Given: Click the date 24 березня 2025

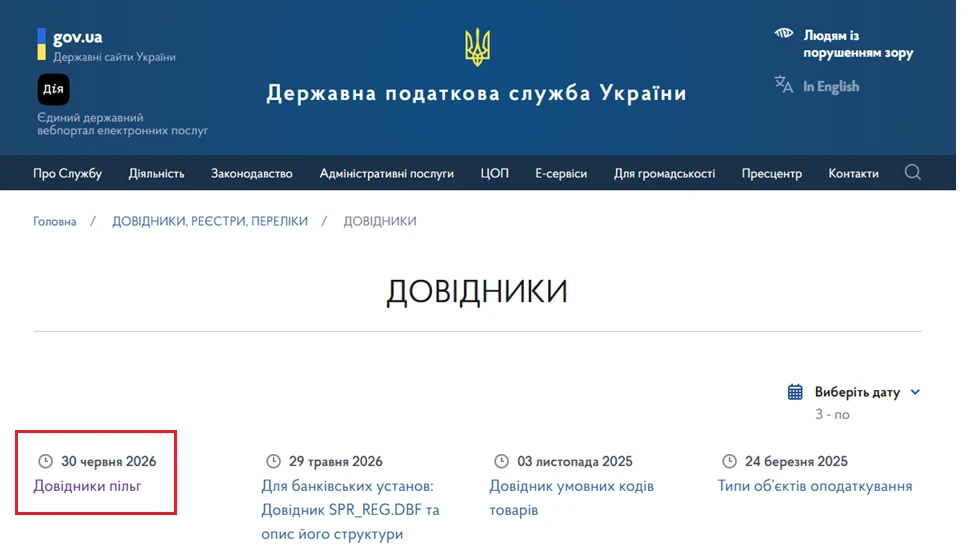Looking at the screenshot, I should (796, 461).
